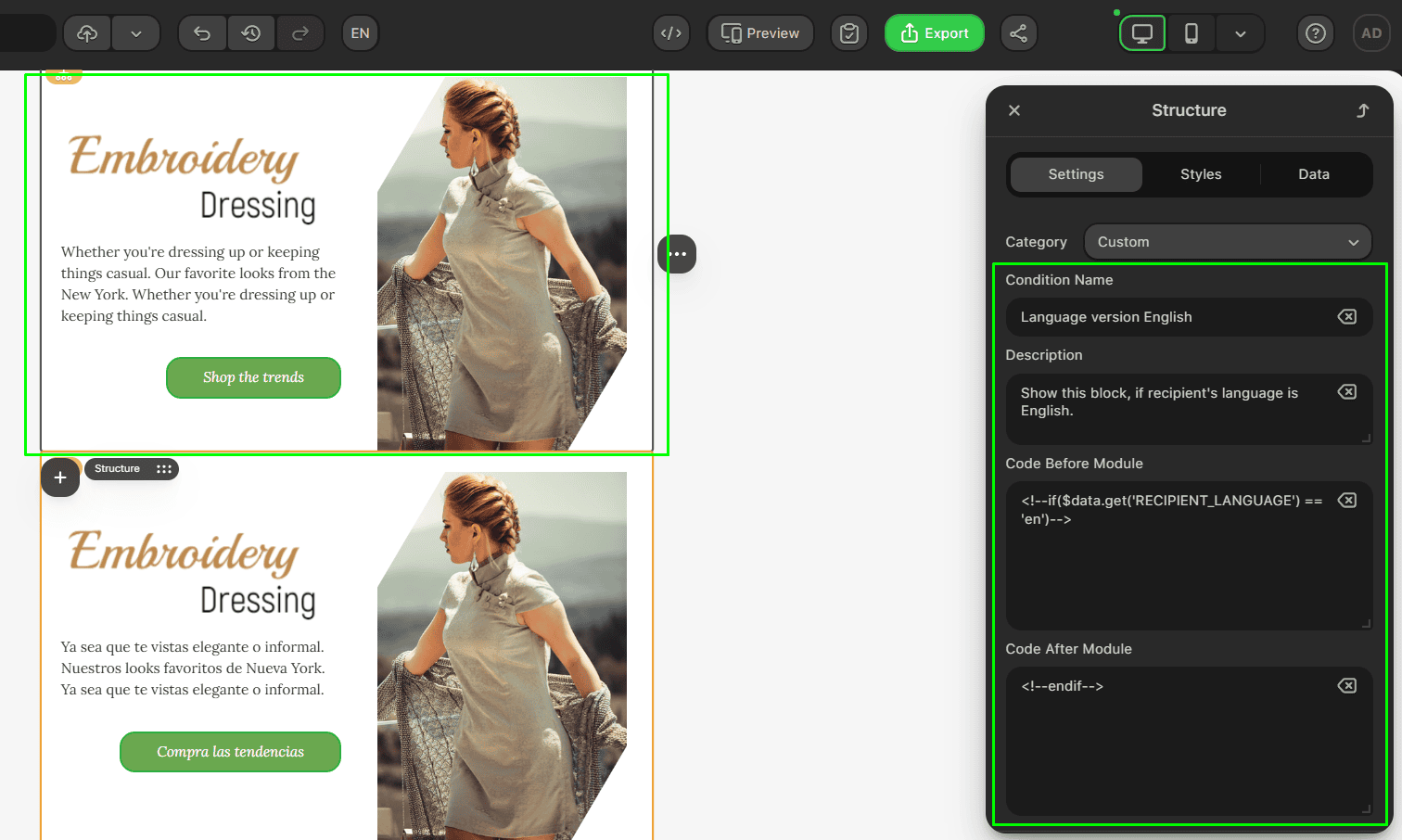
Task: Click the Preview button
Action: click(760, 33)
